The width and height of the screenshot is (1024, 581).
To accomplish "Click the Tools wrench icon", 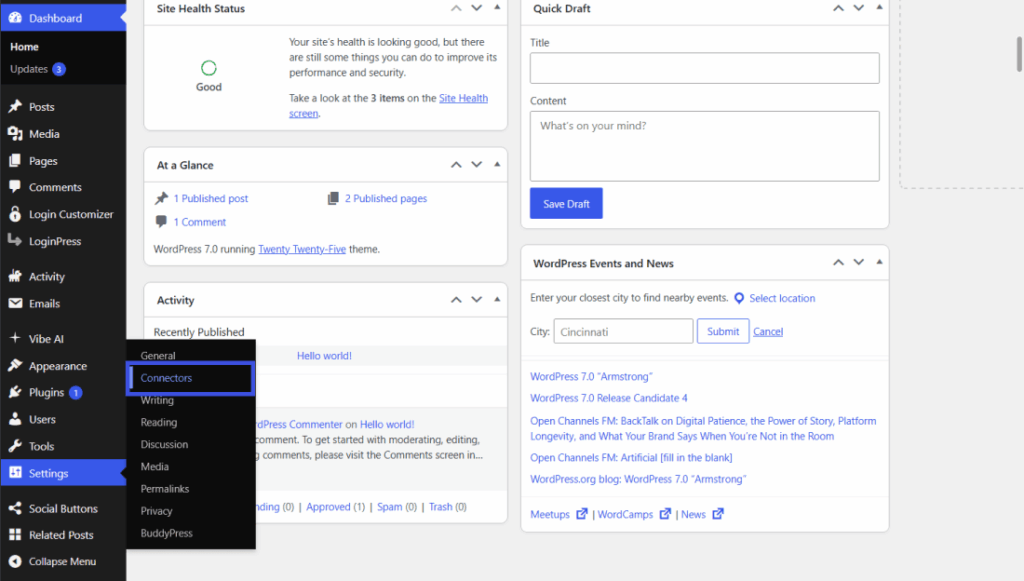I will coord(15,446).
